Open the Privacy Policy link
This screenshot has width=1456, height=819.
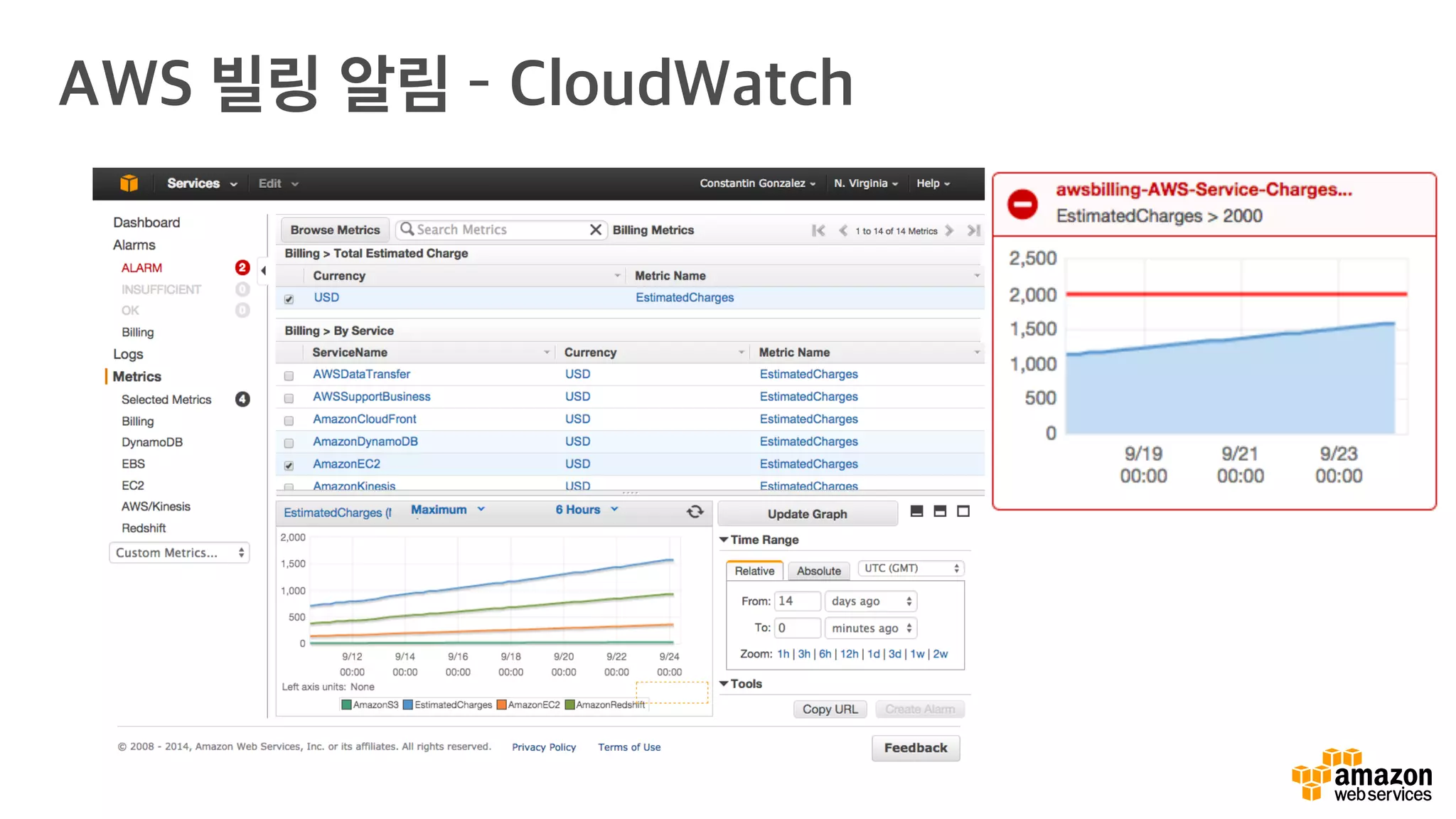544,747
